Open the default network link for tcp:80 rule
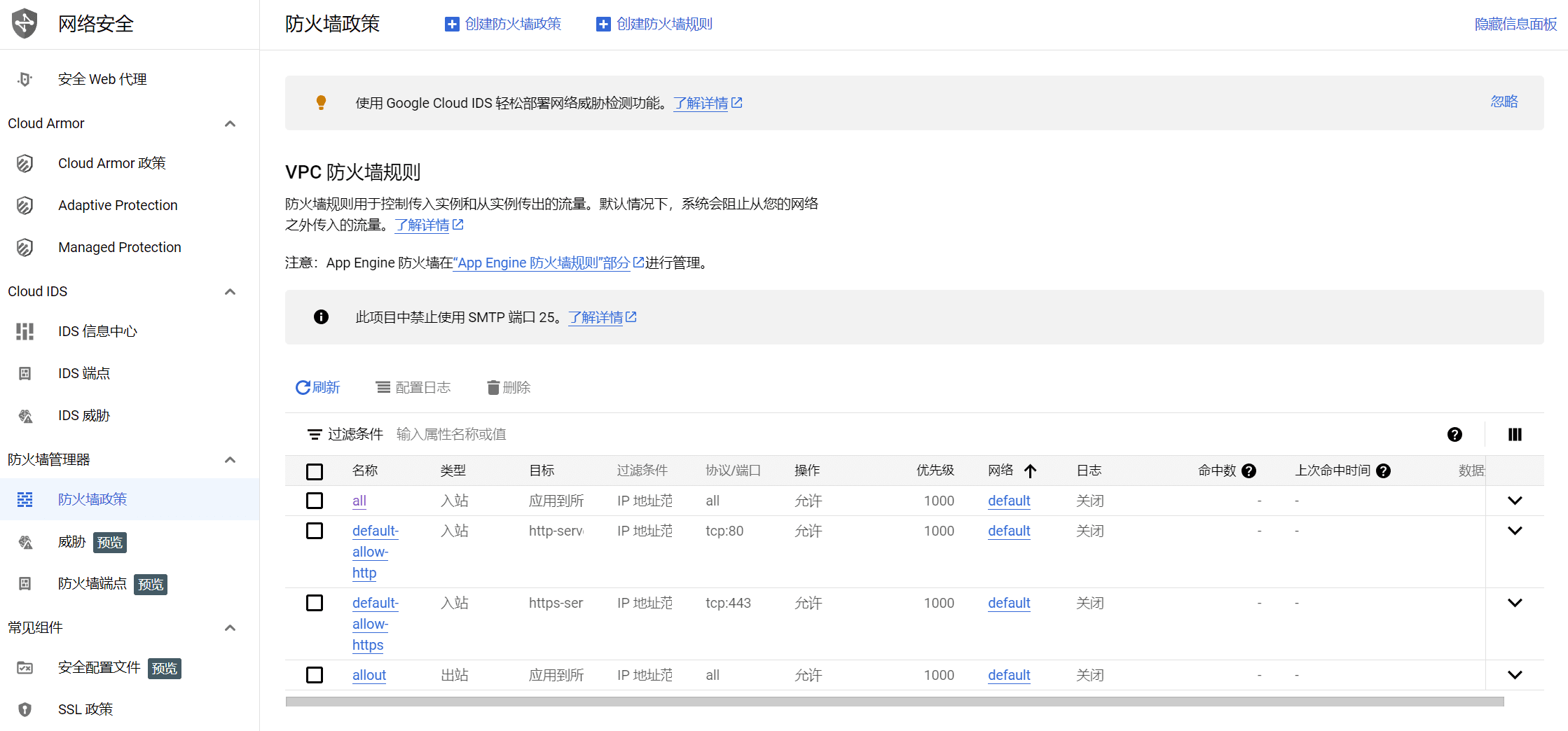The width and height of the screenshot is (1568, 731). (1008, 531)
